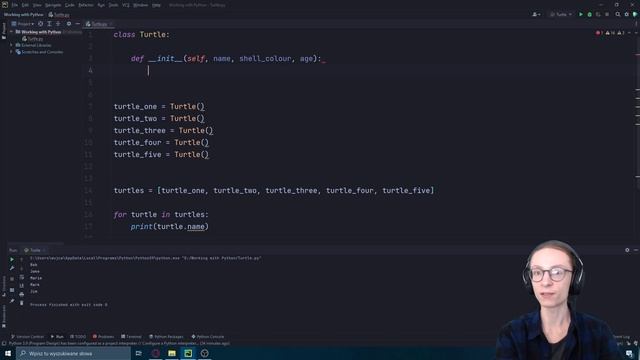Select the Turtle tab in Run panel
Image resolution: width=640 pixels, height=360 pixels.
[34, 250]
